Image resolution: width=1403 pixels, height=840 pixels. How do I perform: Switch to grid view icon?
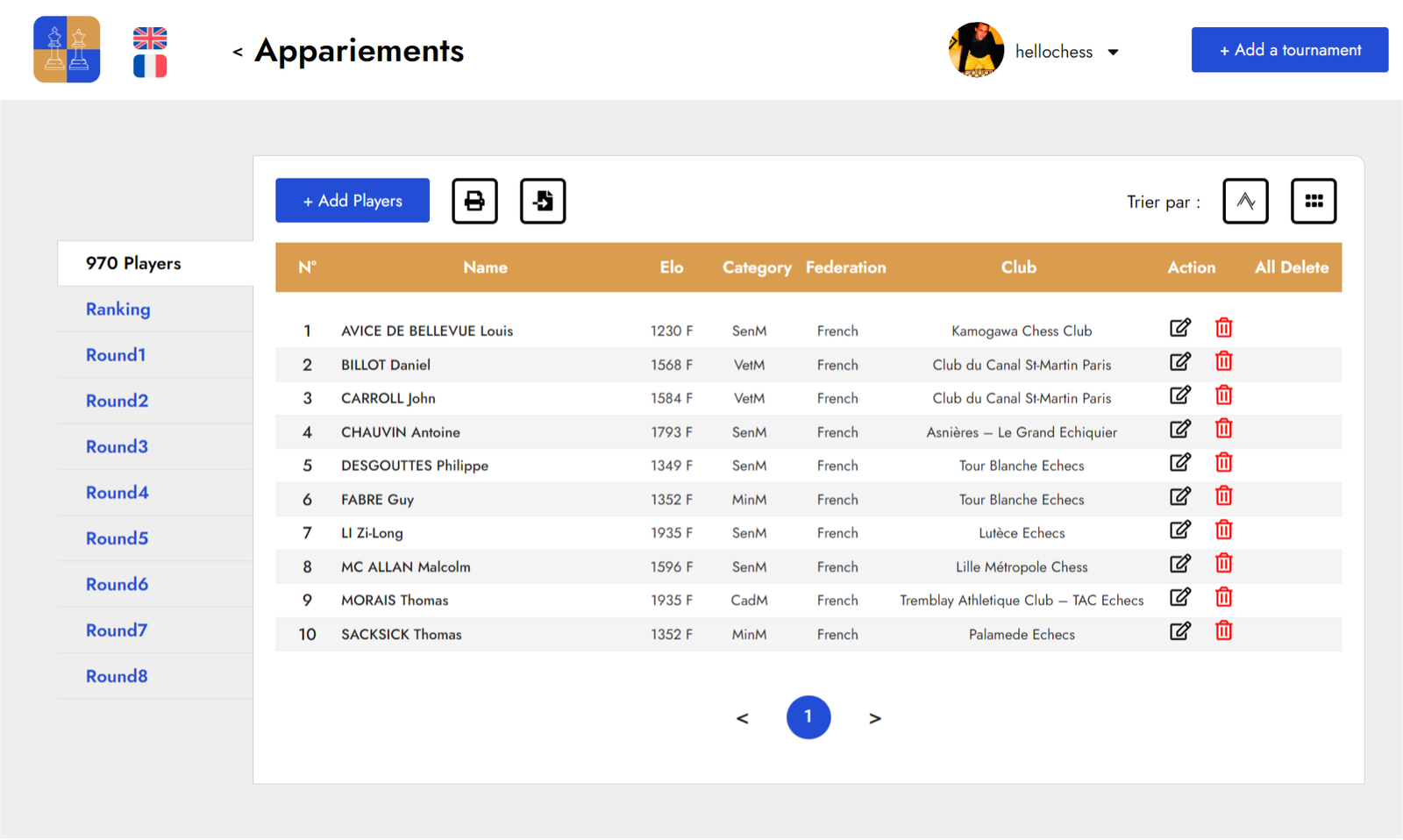pyautogui.click(x=1313, y=201)
